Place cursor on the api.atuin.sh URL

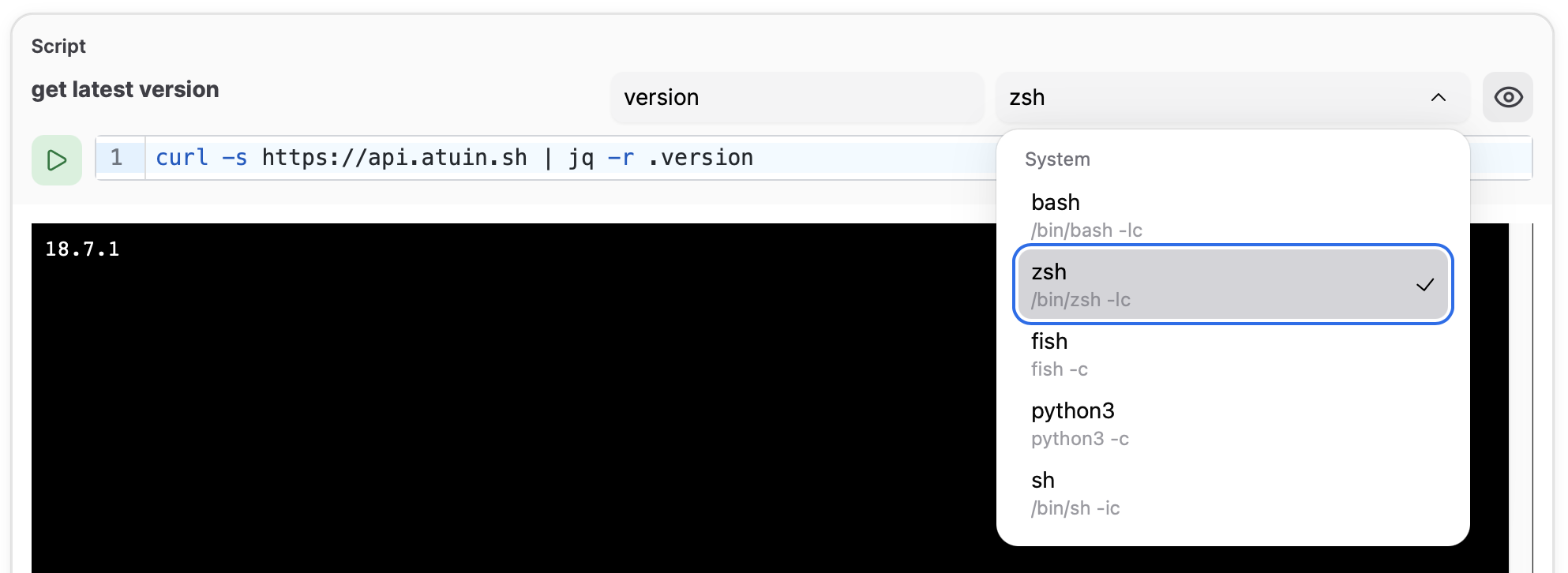pos(394,158)
